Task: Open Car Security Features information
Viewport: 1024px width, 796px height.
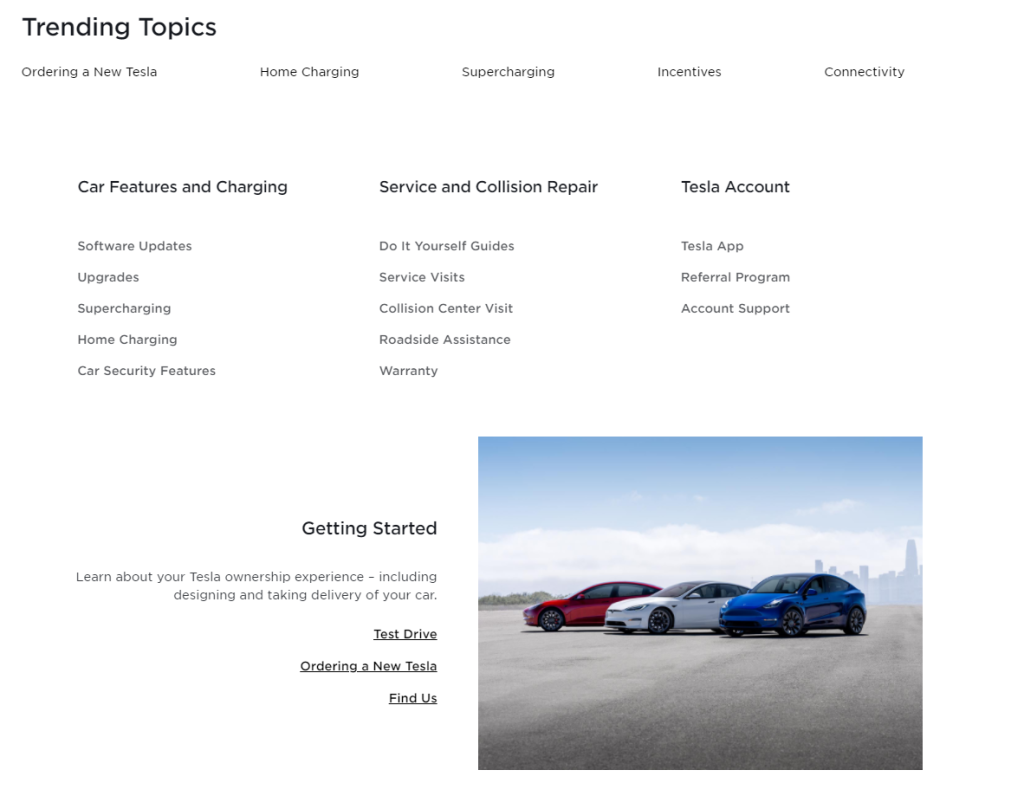Action: pos(146,370)
